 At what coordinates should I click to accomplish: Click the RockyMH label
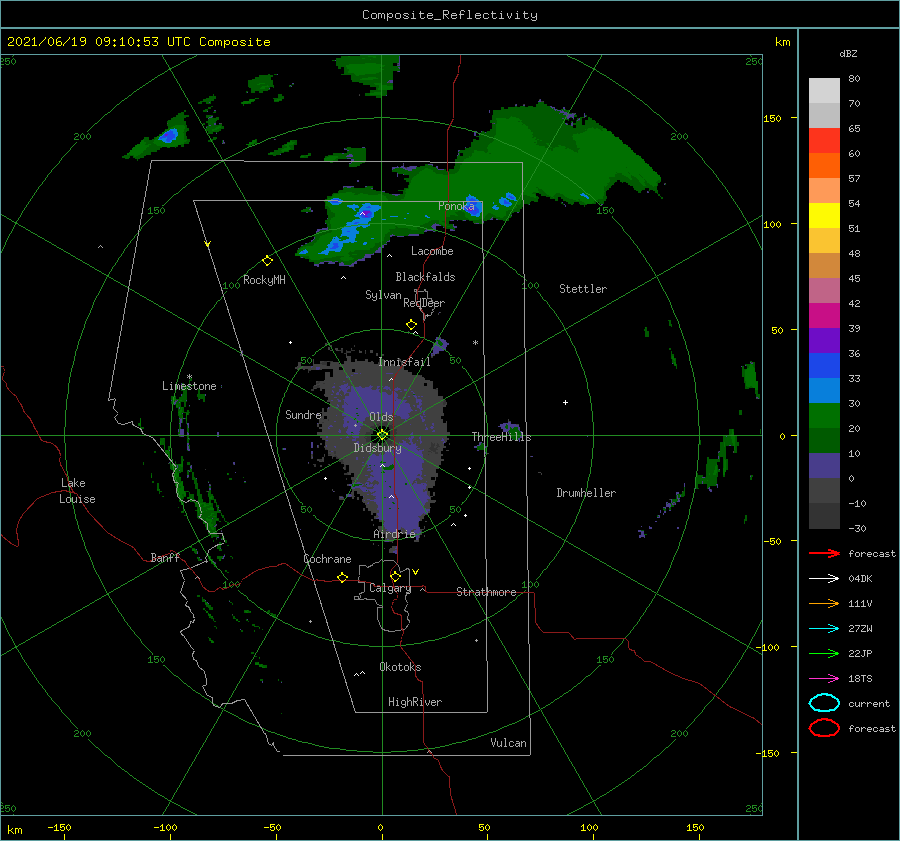coord(264,280)
